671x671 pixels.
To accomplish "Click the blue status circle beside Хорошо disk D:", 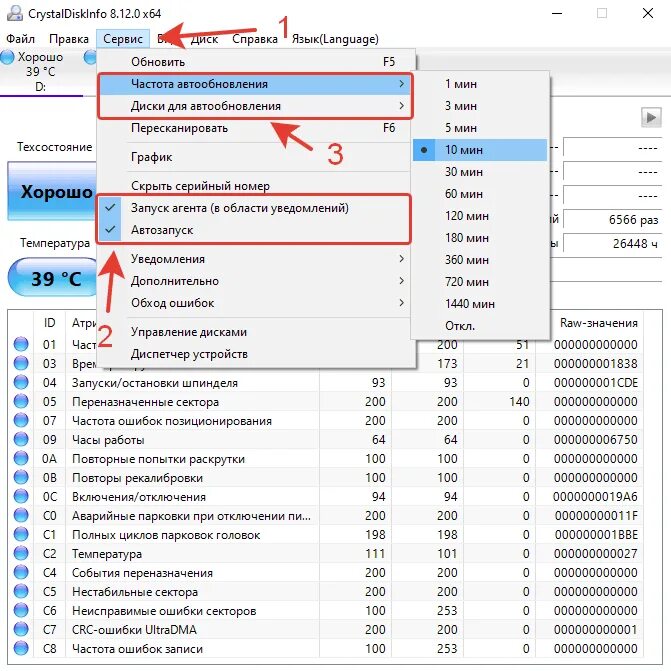I will [7, 57].
